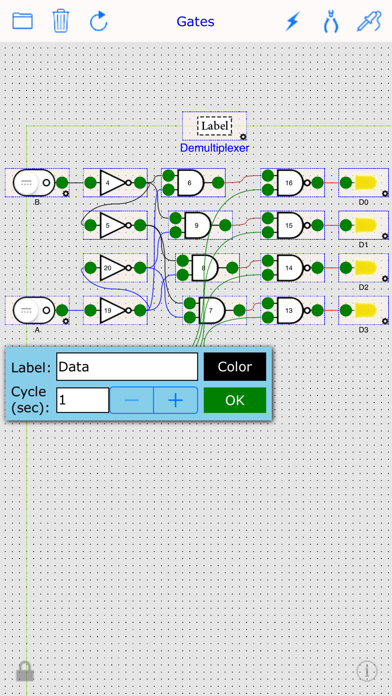
Task: Click the circular refresh arrow icon
Action: (x=99, y=21)
